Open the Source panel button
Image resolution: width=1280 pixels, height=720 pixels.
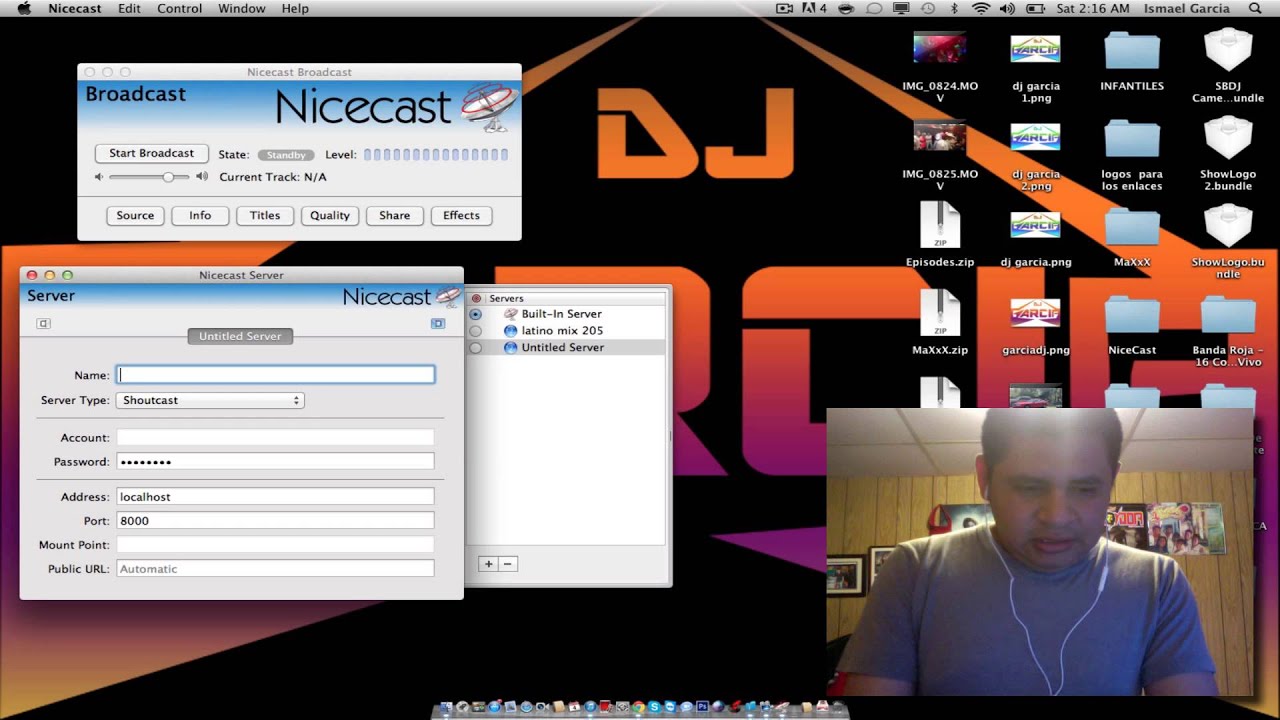coord(135,215)
